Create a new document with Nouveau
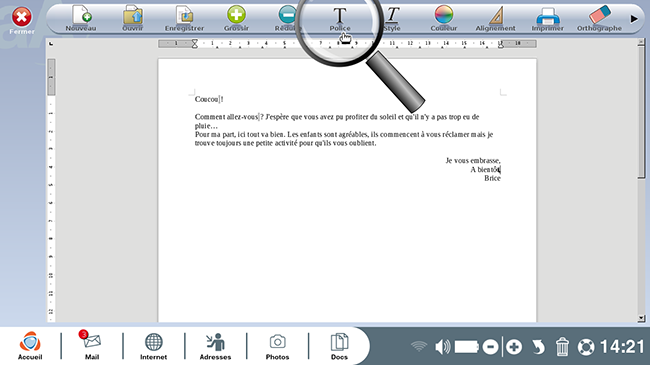Screen dimensions: 650x365 coord(81,18)
